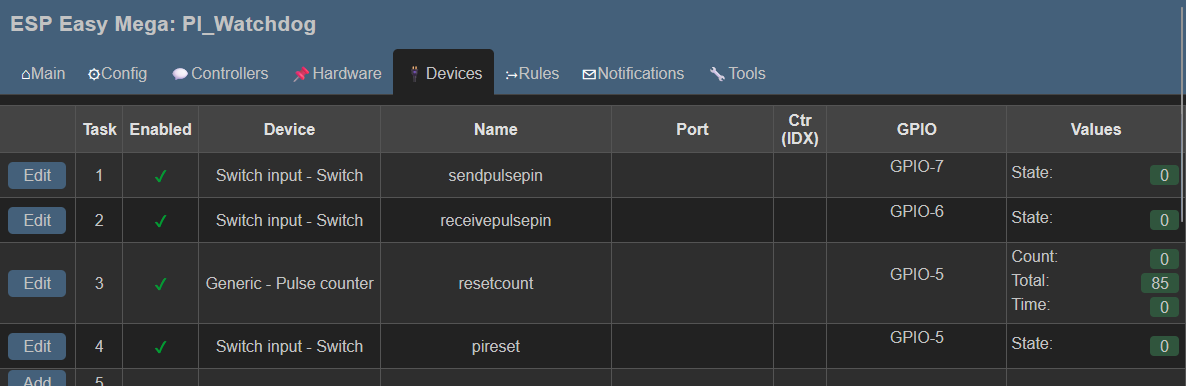Edit task 4 pireset

tap(37, 346)
